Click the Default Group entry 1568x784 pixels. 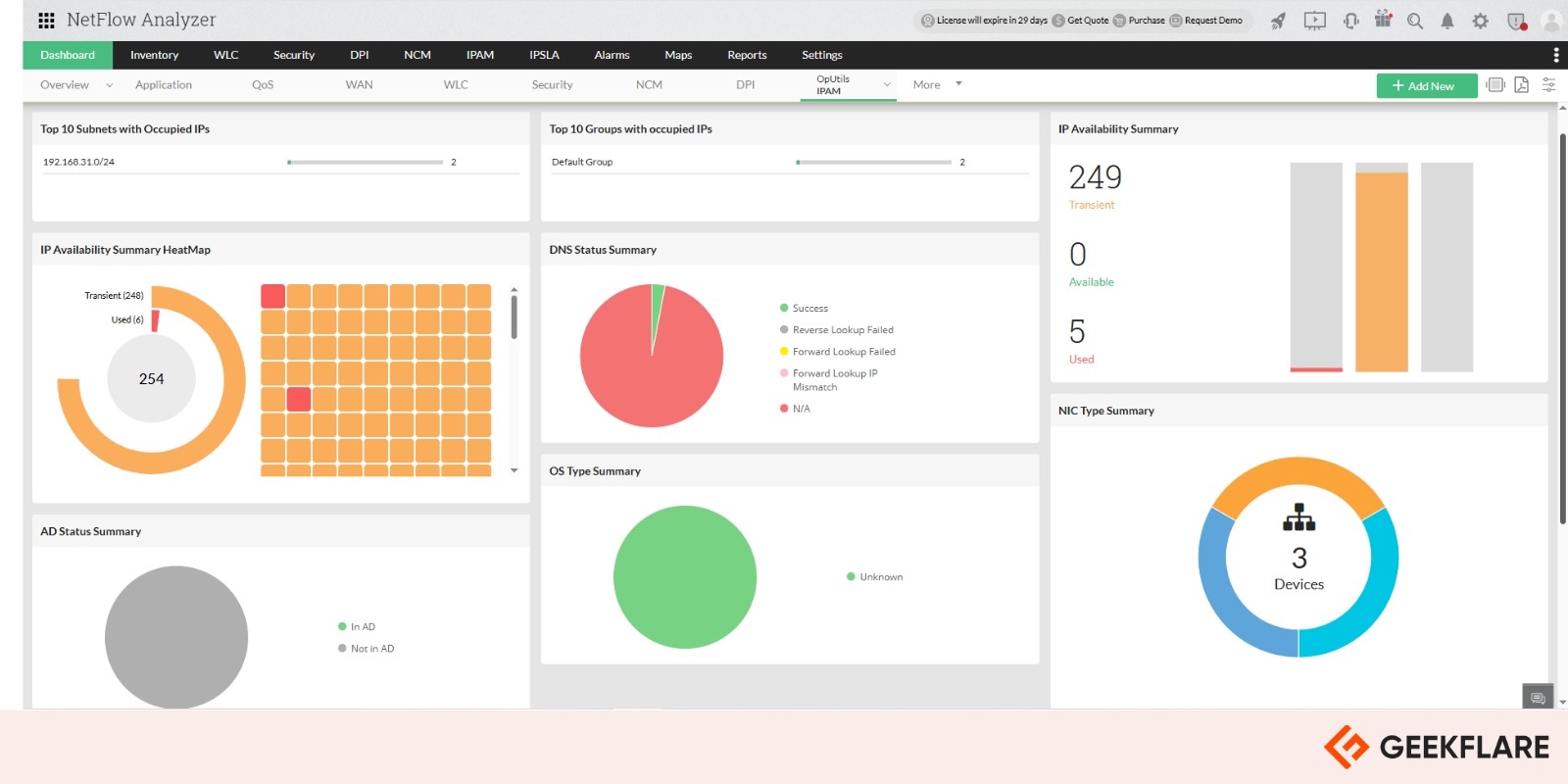click(x=582, y=162)
